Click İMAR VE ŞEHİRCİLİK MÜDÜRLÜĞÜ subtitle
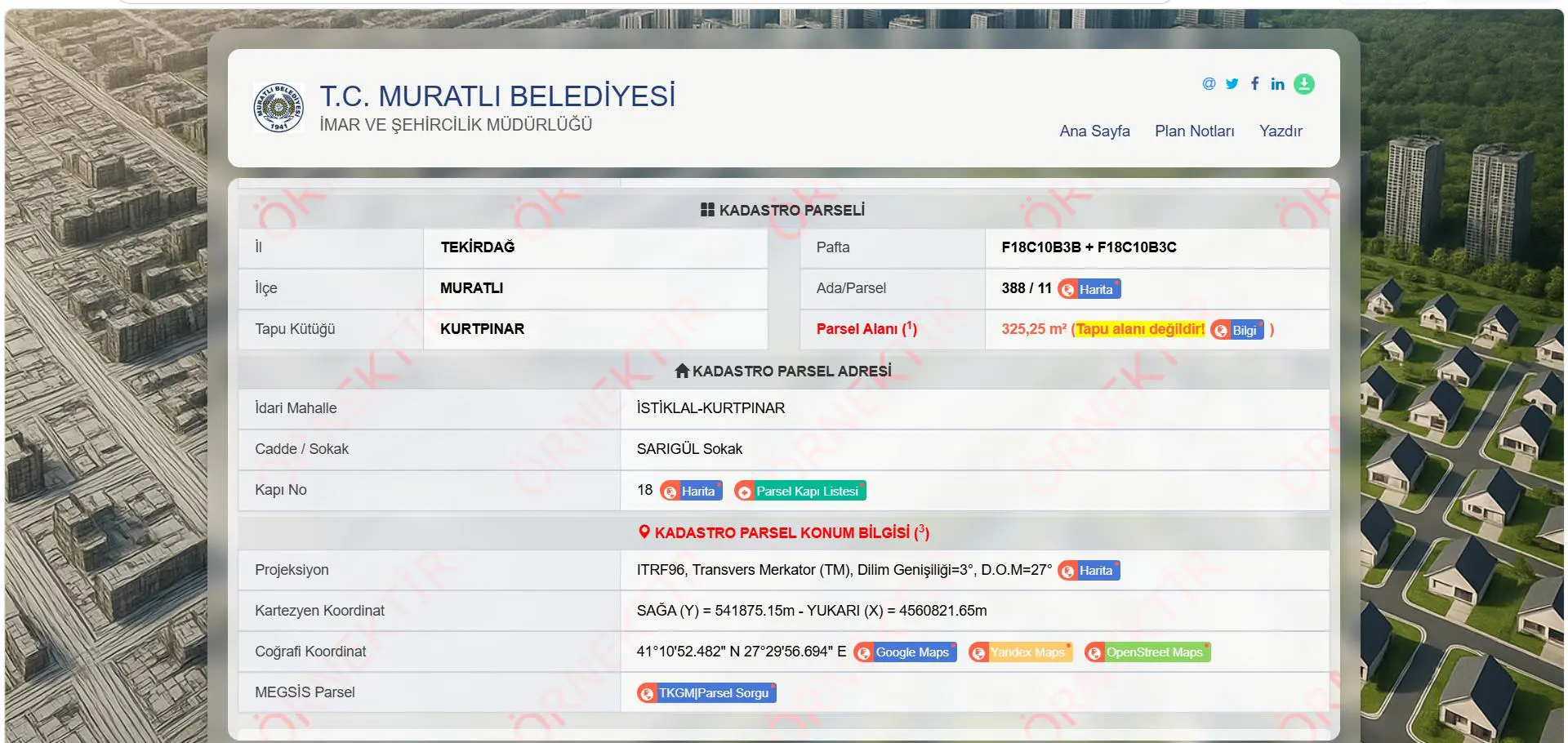The height and width of the screenshot is (743, 1568). (456, 125)
